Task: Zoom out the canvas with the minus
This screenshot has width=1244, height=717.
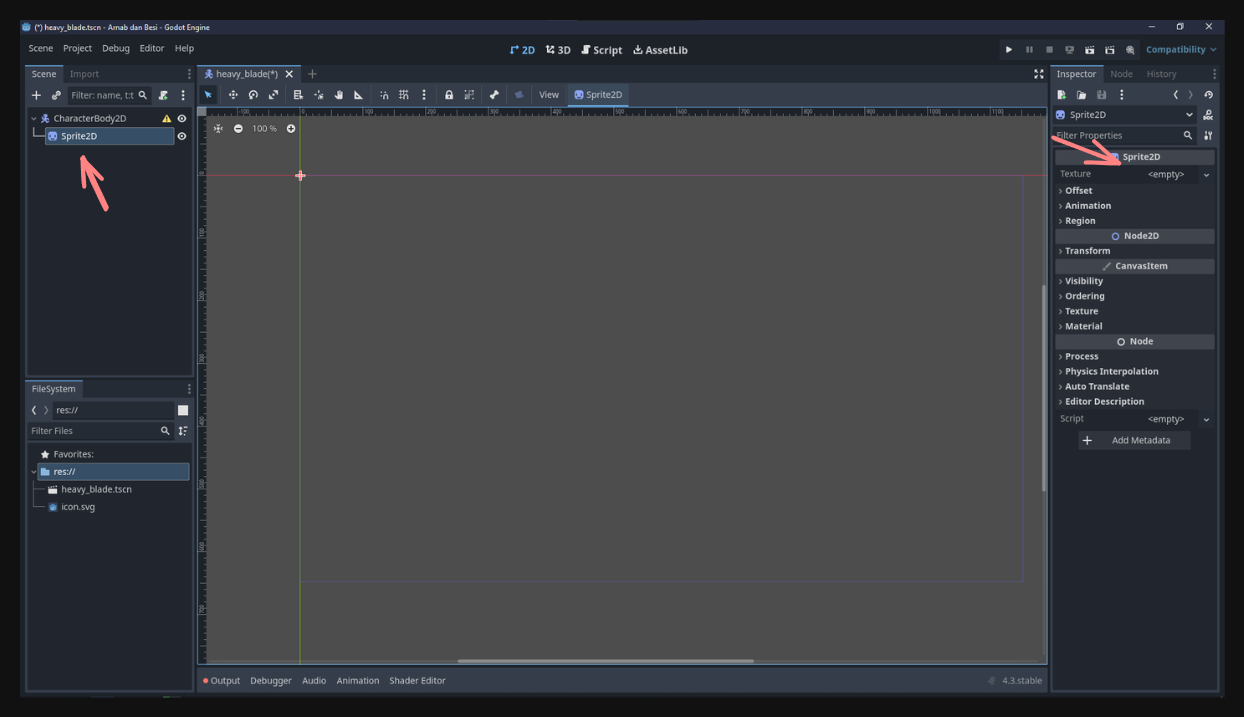Action: pyautogui.click(x=238, y=128)
